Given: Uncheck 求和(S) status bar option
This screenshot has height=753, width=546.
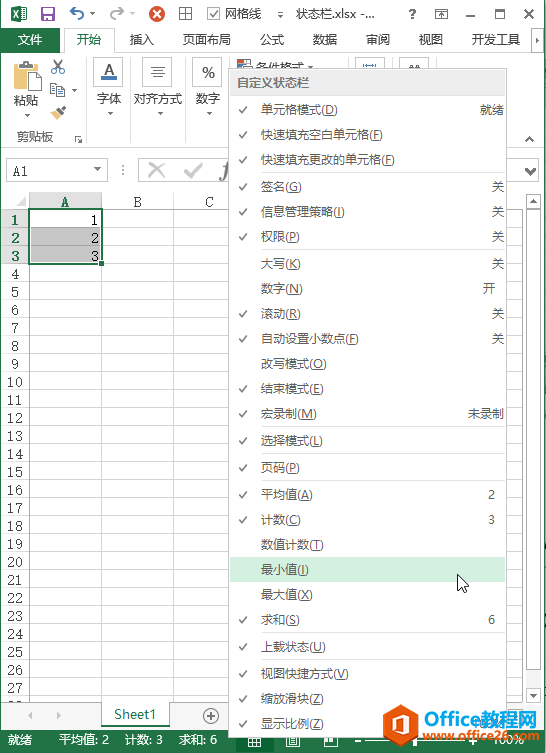Looking at the screenshot, I should (x=367, y=619).
